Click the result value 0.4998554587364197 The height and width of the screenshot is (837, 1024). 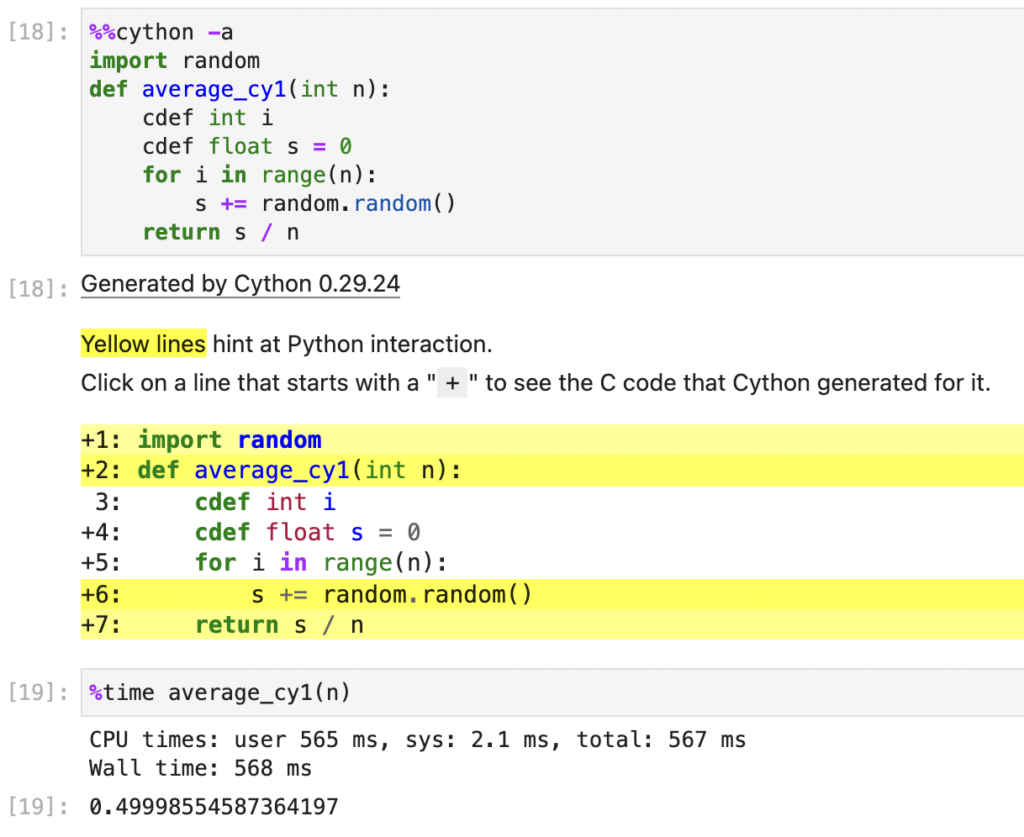coord(214,807)
